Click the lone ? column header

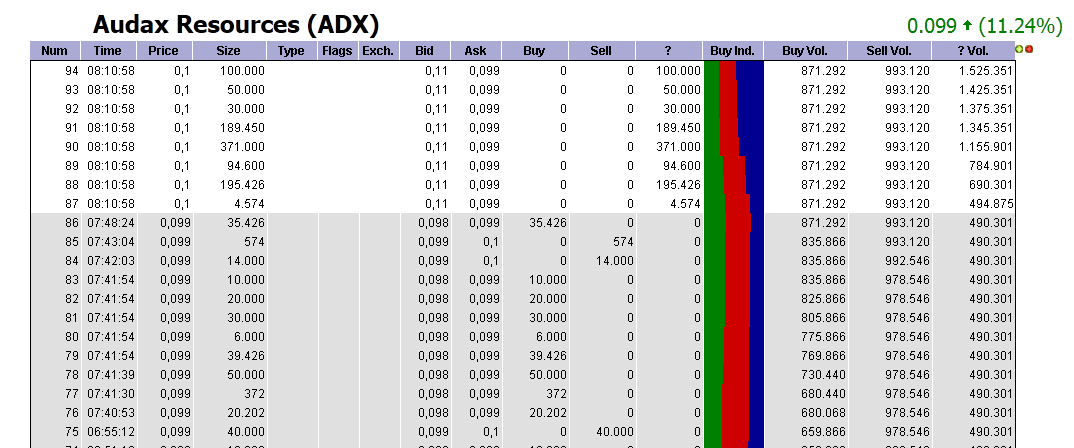(668, 51)
